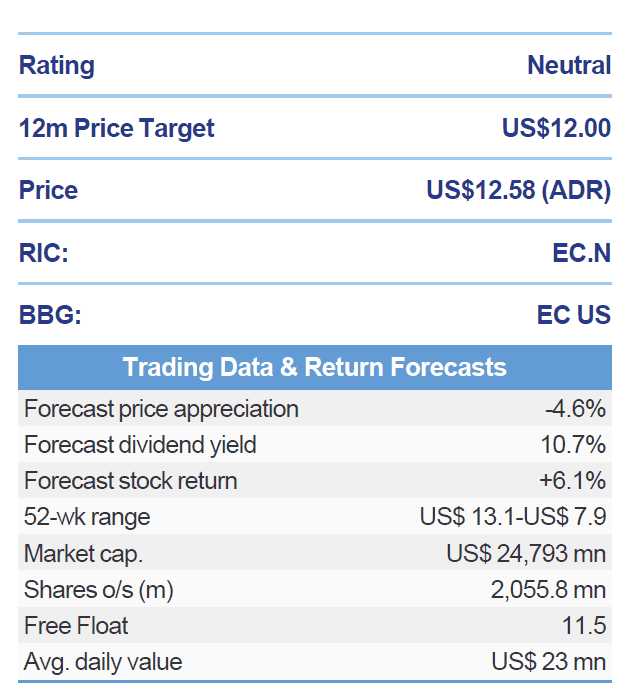Click the Rating label
Screen dimensions: 635x683
(x=57, y=66)
